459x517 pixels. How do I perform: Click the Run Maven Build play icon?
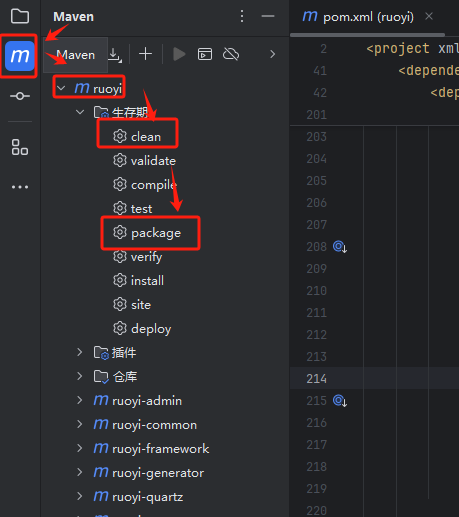pos(179,54)
